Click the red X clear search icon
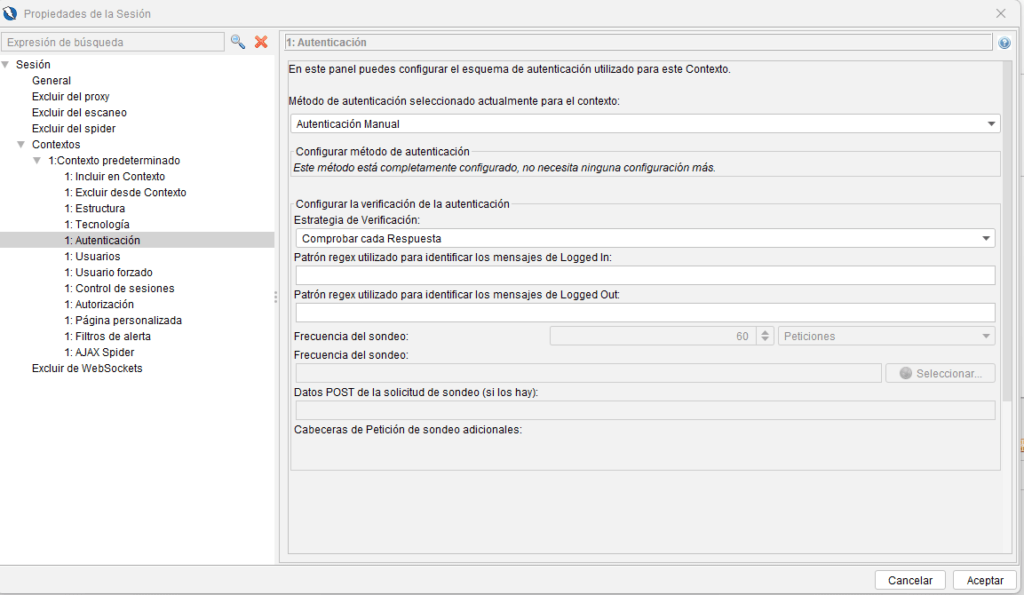Viewport: 1024px width, 595px height. 261,42
